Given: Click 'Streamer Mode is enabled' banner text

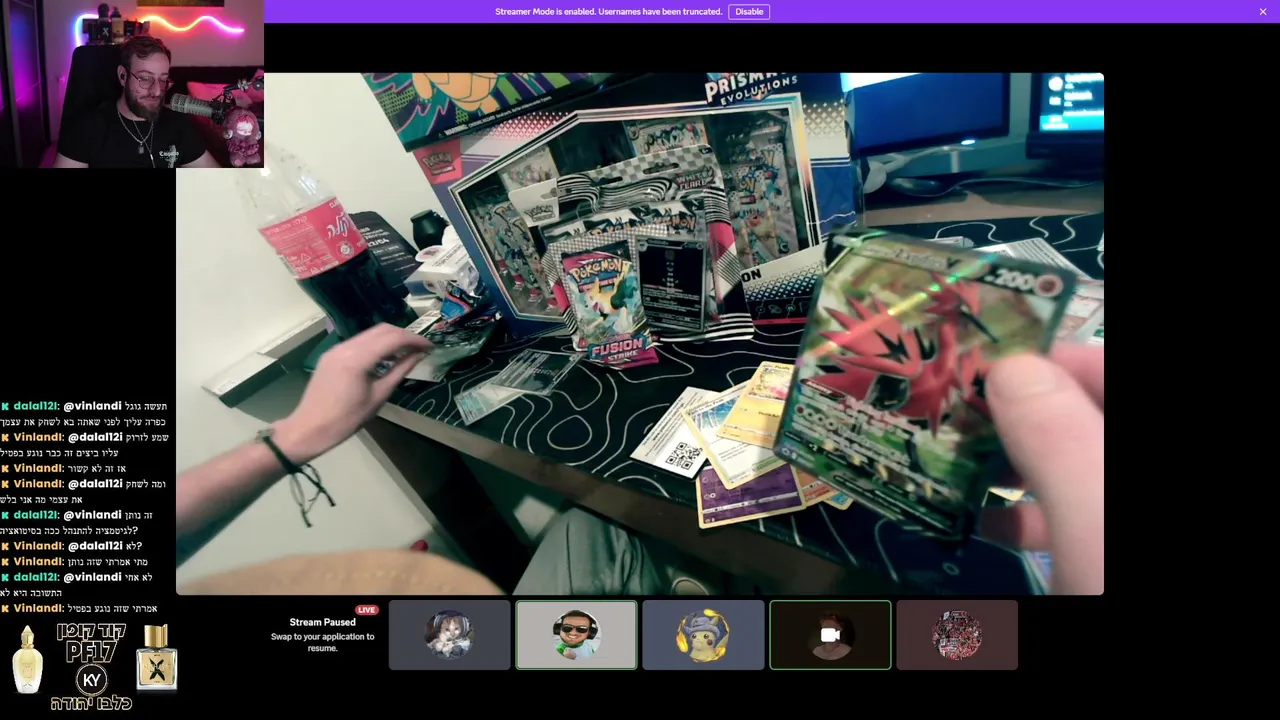Looking at the screenshot, I should coord(608,12).
